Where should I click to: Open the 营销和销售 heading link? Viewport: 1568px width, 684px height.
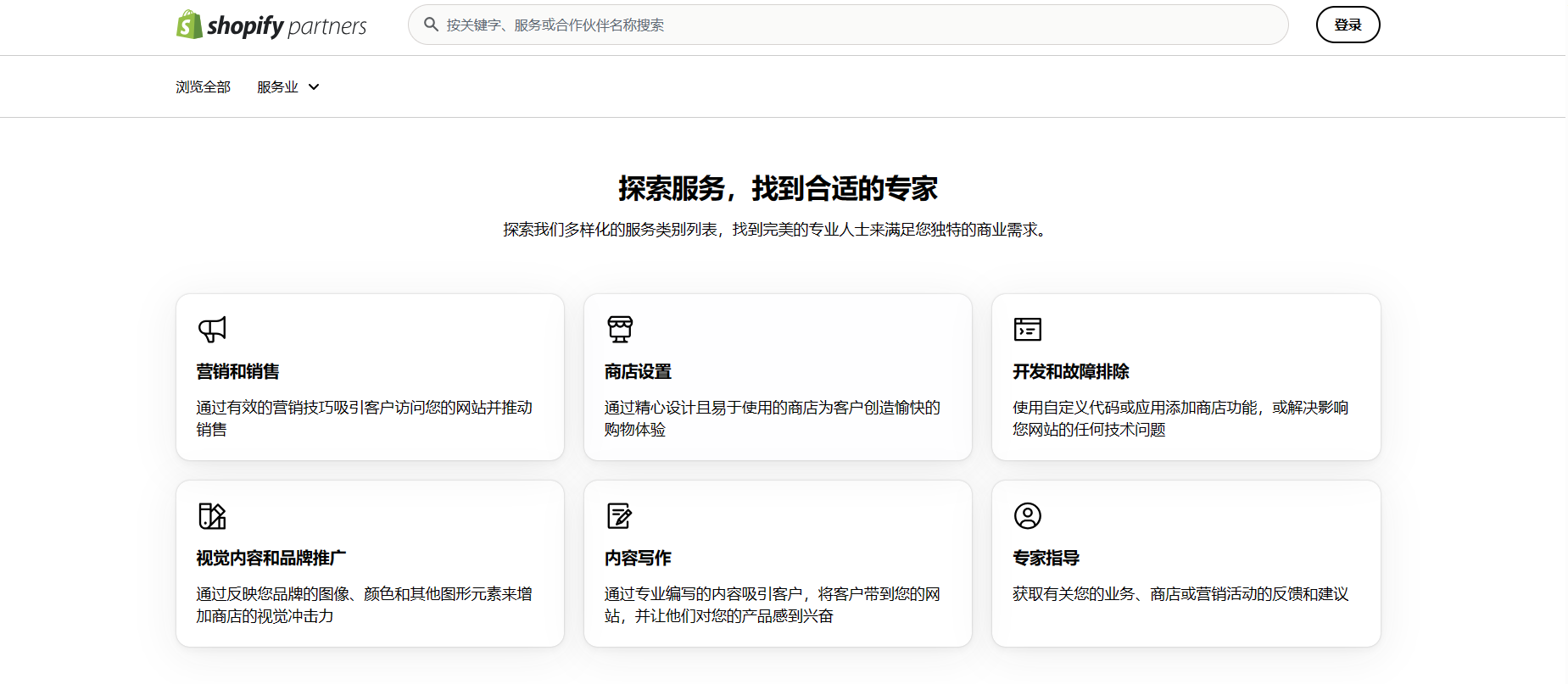(237, 371)
